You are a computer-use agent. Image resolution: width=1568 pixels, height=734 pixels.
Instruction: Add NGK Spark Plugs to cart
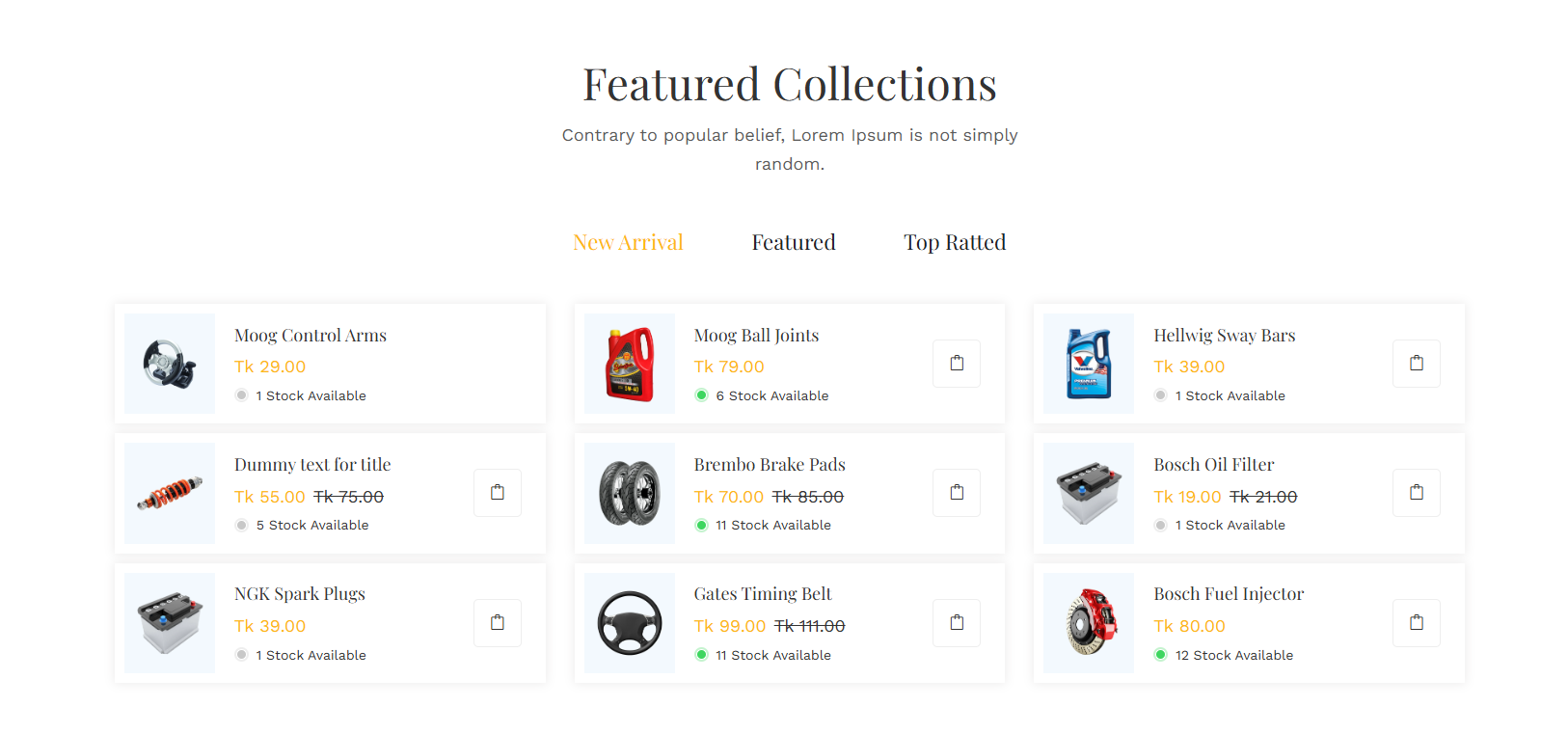click(497, 623)
